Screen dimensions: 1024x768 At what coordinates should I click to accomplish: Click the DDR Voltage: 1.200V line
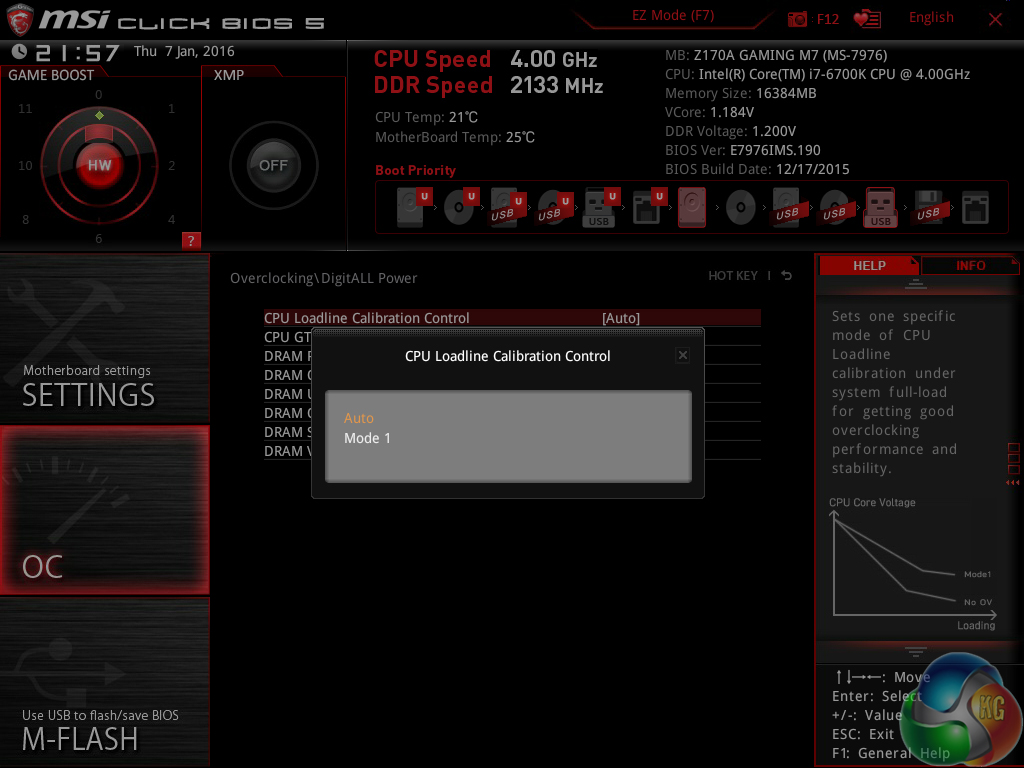pos(730,131)
